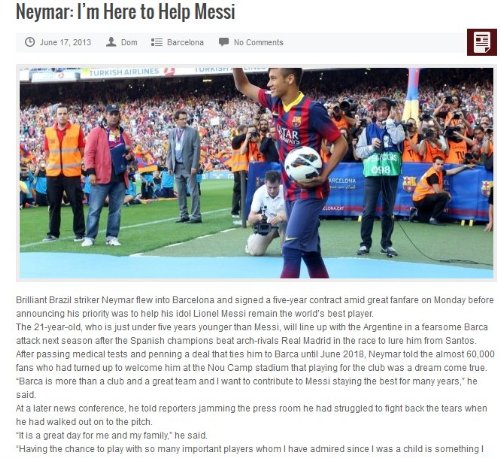Open the article title Neymar: I'm Here to Help Messi
Viewport: 500px width, 458px height.
[x=125, y=11]
